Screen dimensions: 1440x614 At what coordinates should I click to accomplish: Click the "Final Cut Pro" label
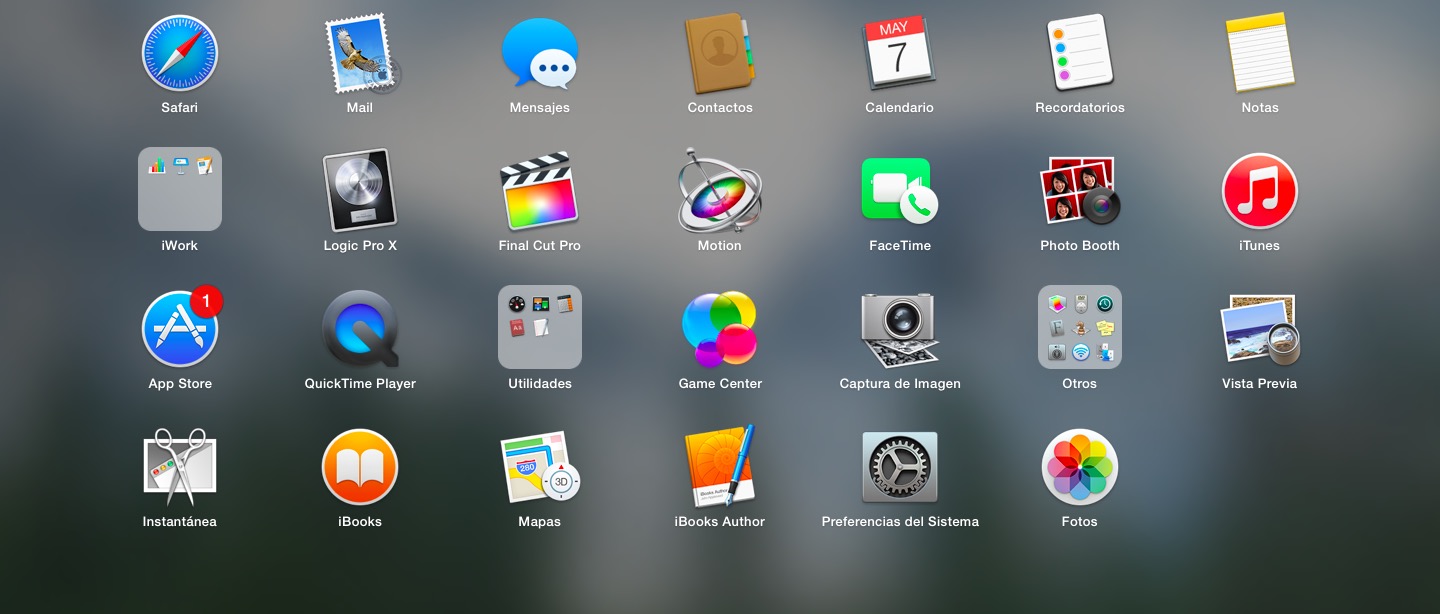(540, 246)
